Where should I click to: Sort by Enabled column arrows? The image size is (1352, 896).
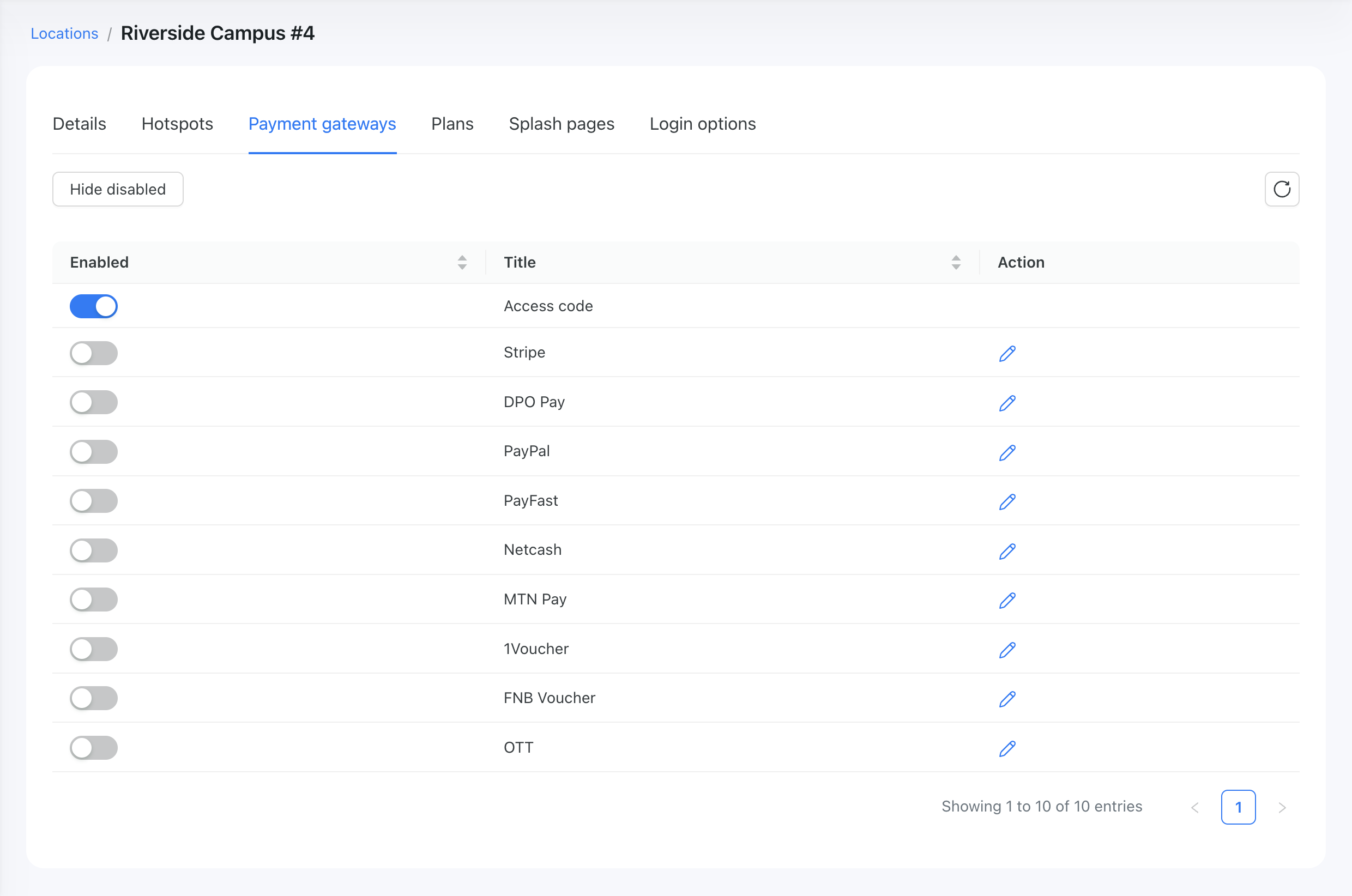tap(462, 262)
